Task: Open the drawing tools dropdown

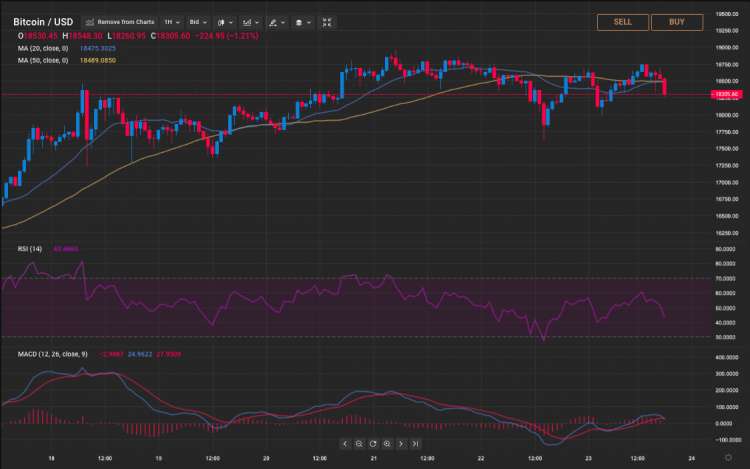Action: click(276, 22)
